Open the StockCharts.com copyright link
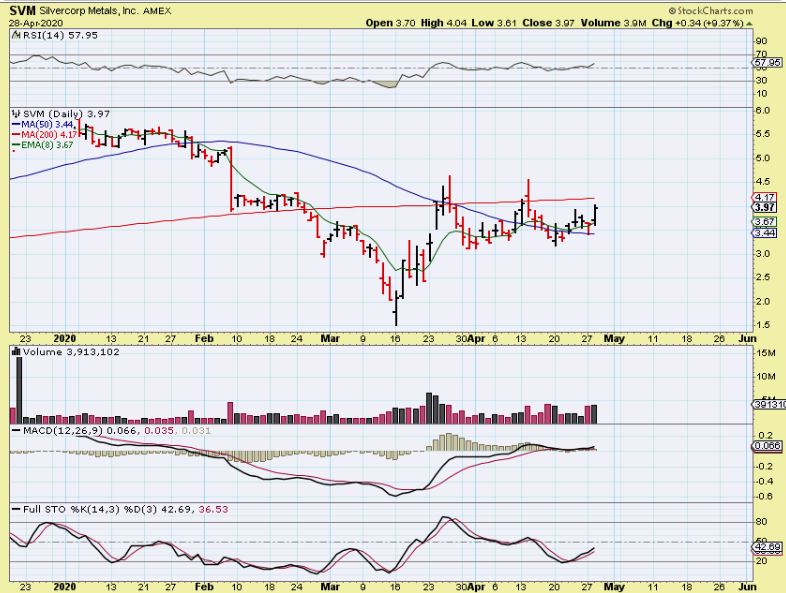This screenshot has width=786, height=593. [711, 11]
